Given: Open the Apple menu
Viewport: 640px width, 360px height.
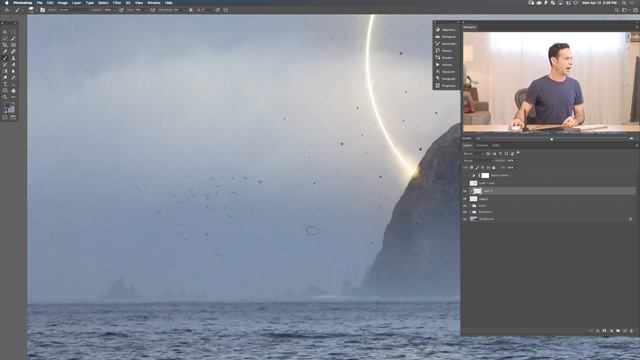Looking at the screenshot, I should point(7,3).
